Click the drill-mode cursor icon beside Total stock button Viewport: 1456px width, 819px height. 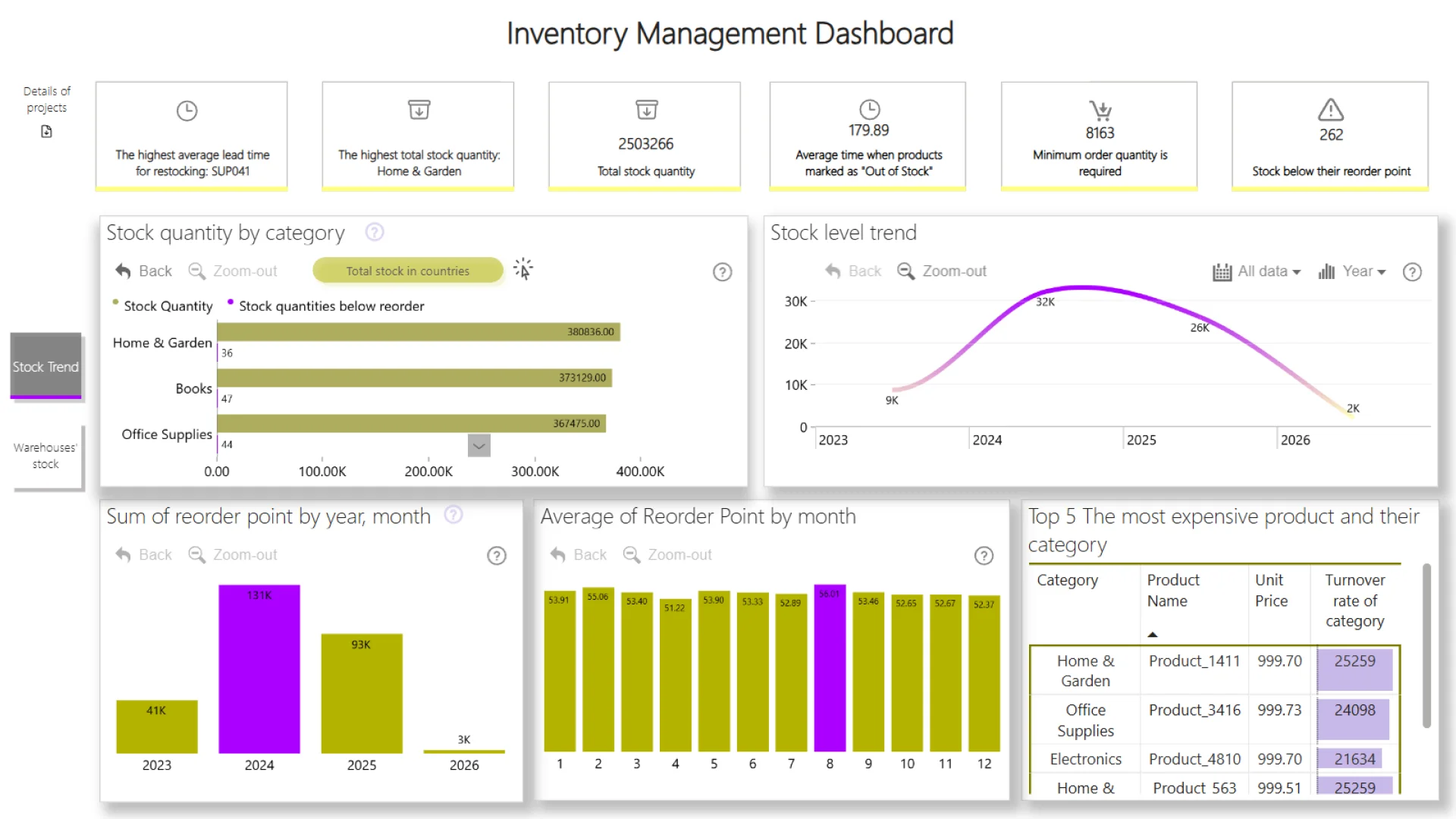pos(523,269)
